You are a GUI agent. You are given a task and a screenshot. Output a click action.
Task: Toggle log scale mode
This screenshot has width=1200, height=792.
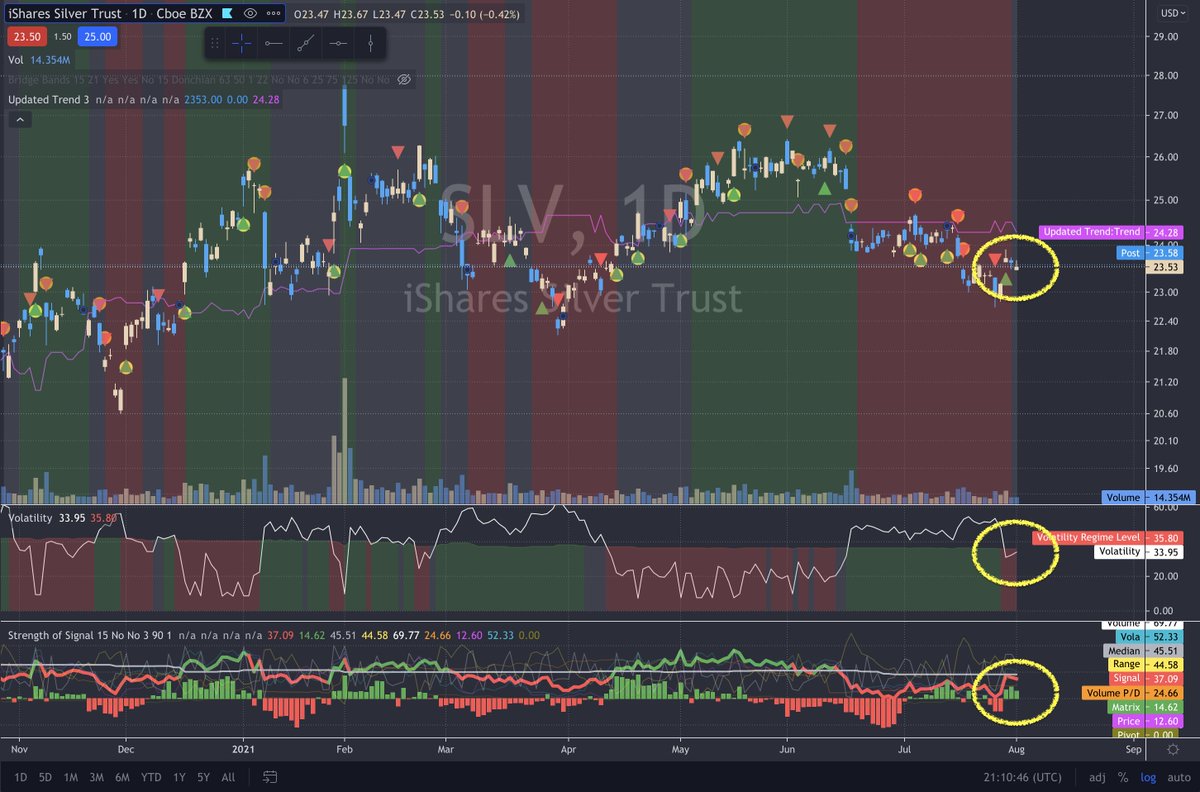click(1146, 777)
